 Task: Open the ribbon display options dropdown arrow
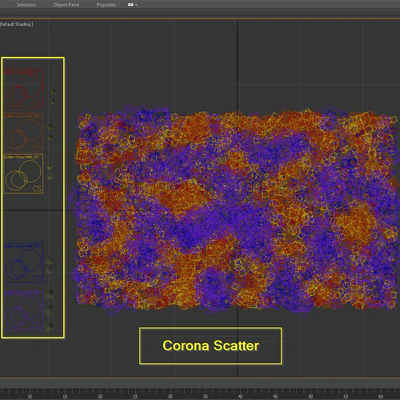tap(136, 5)
